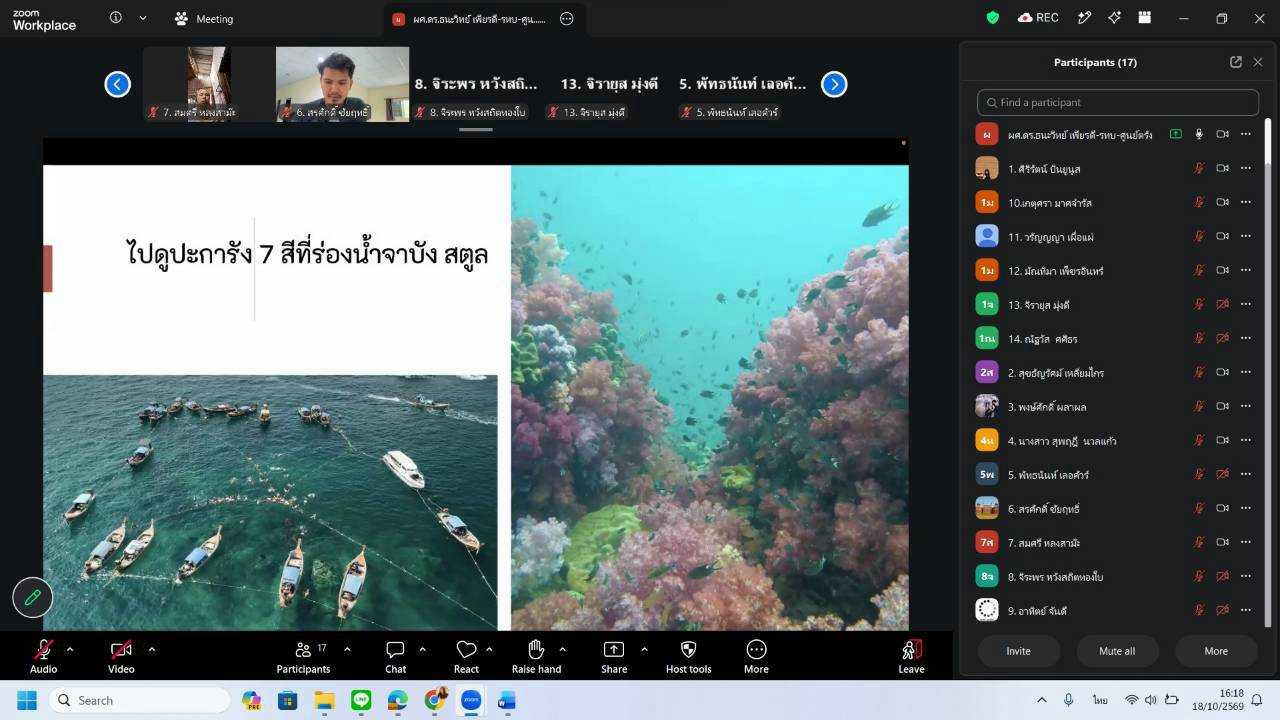1280x720 pixels.
Task: Click the Find a participant search field
Action: [x=1118, y=102]
